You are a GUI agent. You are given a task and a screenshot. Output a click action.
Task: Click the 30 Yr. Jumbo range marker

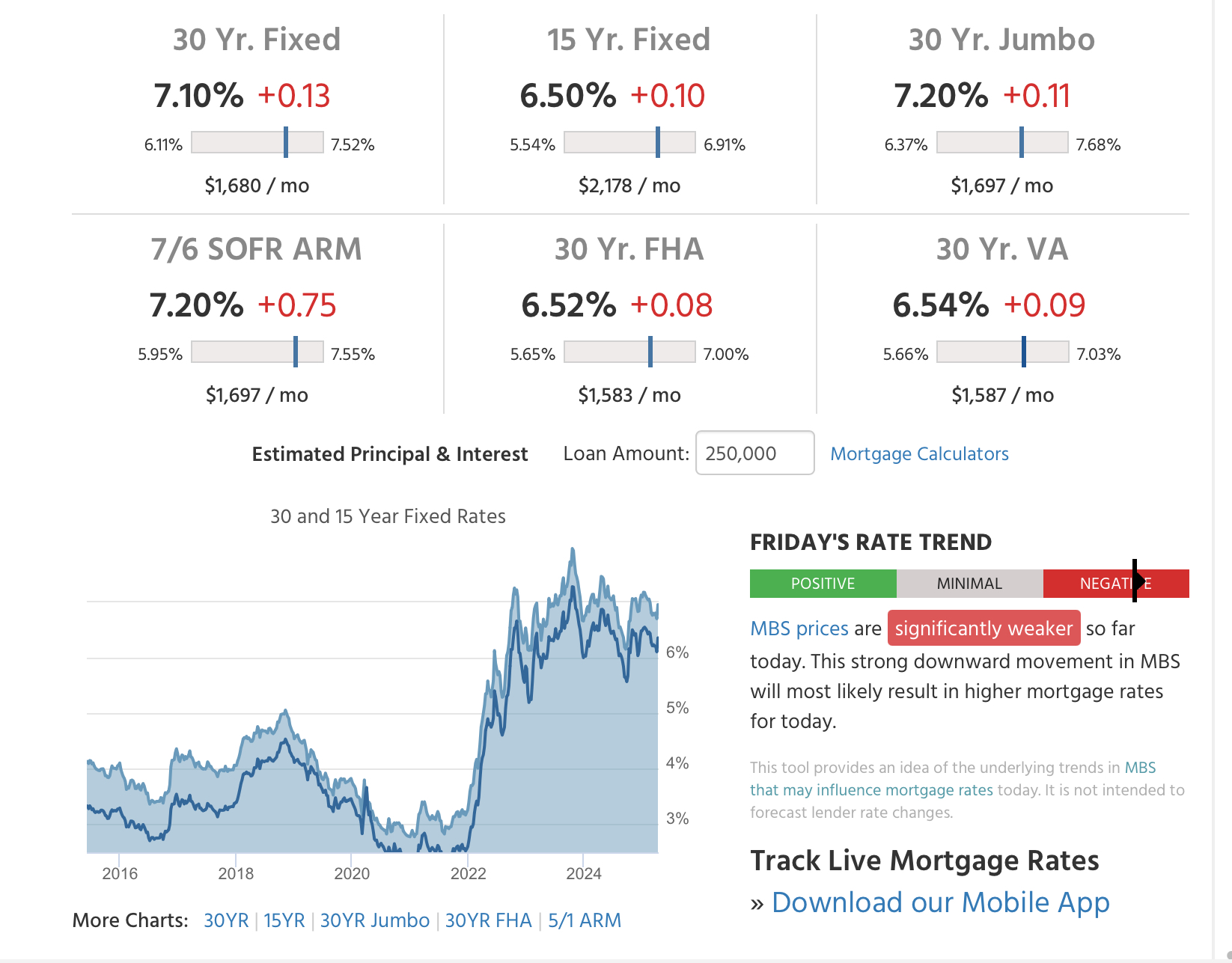pos(1021,143)
